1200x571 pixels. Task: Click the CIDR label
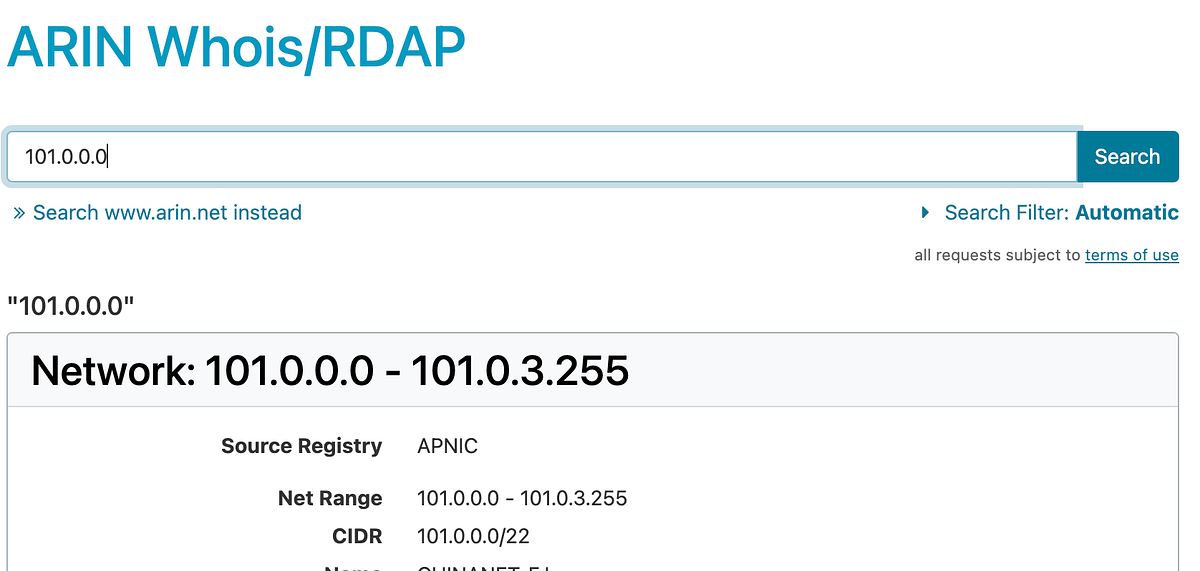tap(357, 537)
